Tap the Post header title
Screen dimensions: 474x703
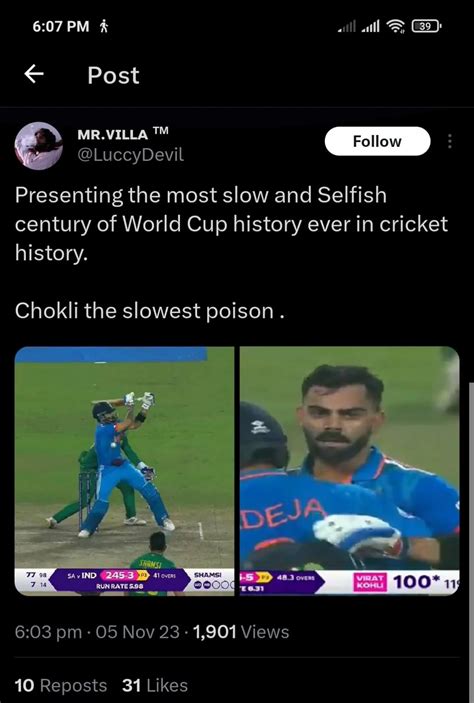coord(113,75)
